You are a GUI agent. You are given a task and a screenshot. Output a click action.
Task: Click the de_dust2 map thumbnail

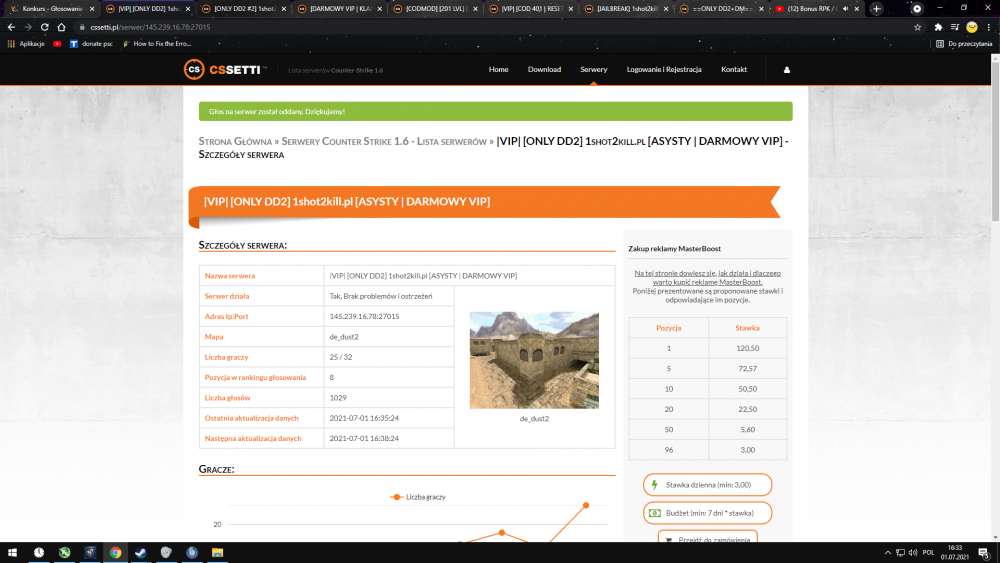[x=534, y=360]
